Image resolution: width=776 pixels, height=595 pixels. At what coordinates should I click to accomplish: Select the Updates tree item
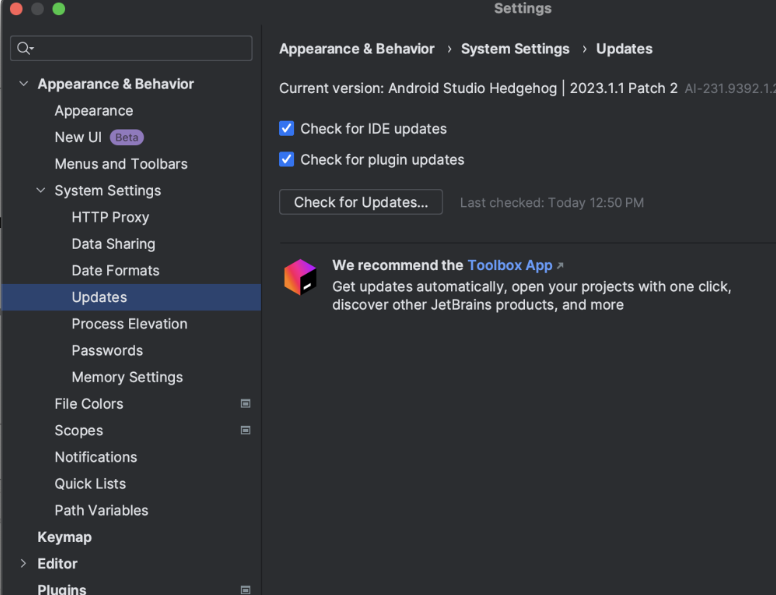(131, 297)
